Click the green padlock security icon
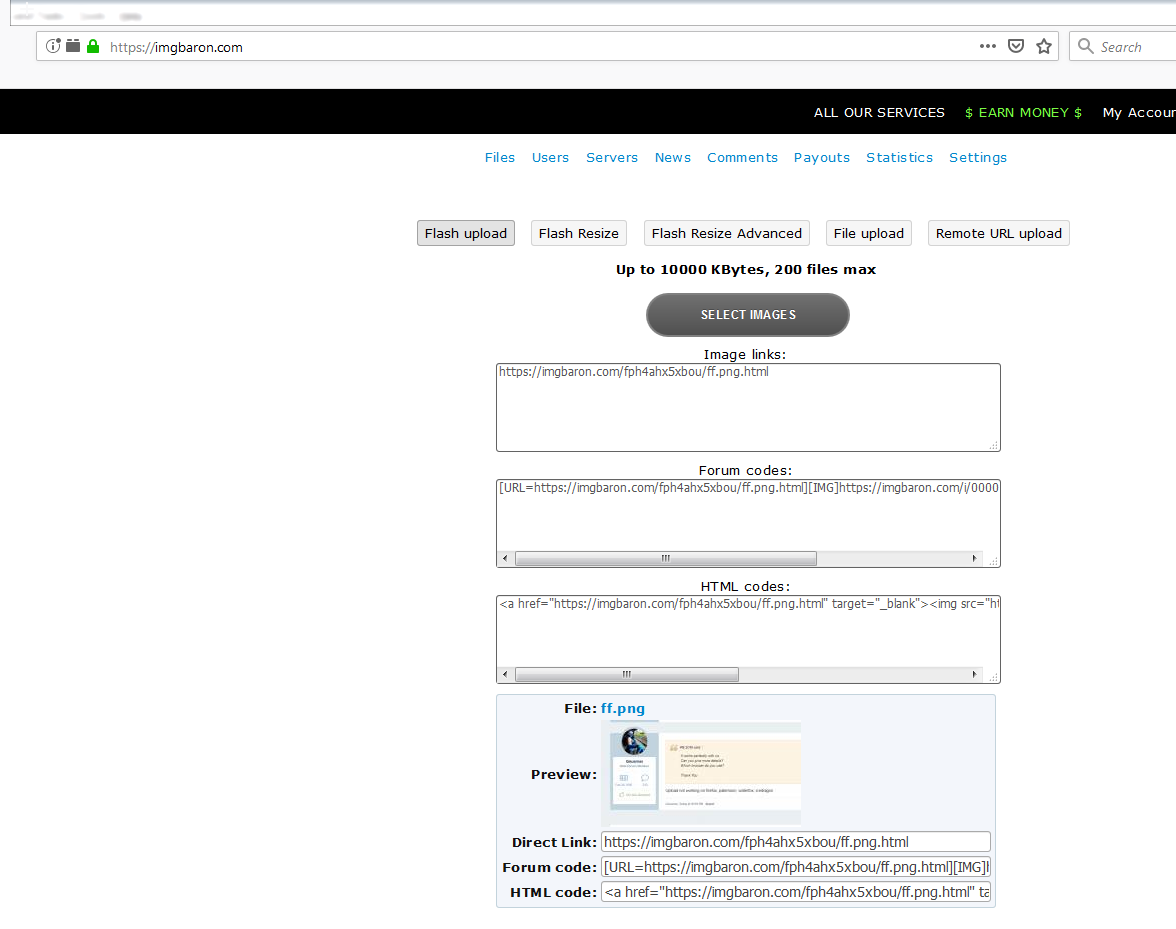The image size is (1176, 929). (93, 46)
